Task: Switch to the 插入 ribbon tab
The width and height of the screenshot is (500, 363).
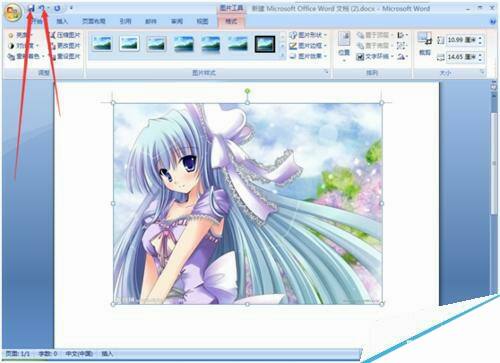Action: (x=62, y=22)
